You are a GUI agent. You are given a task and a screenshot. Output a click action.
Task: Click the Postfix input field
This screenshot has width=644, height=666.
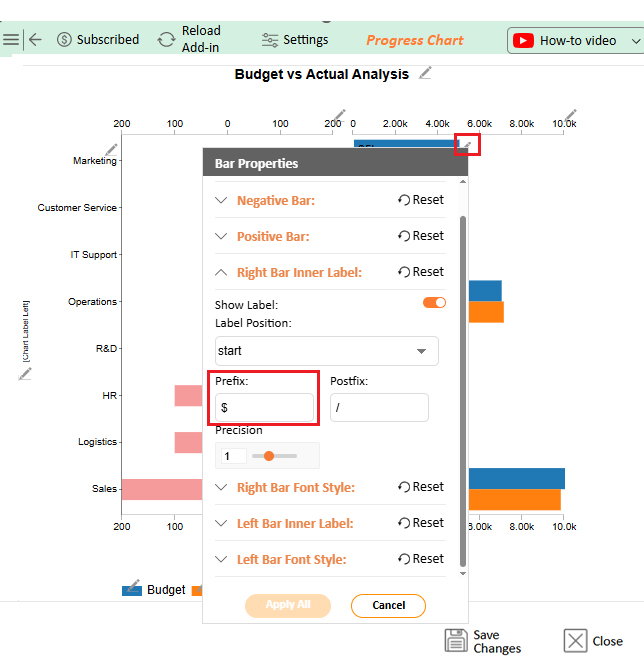click(x=379, y=408)
